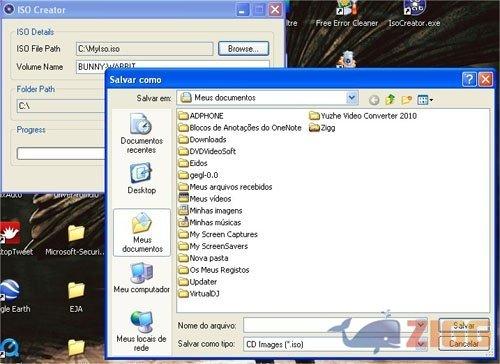500x364 pixels.
Task: Select the Downloads folder
Action: (x=202, y=140)
